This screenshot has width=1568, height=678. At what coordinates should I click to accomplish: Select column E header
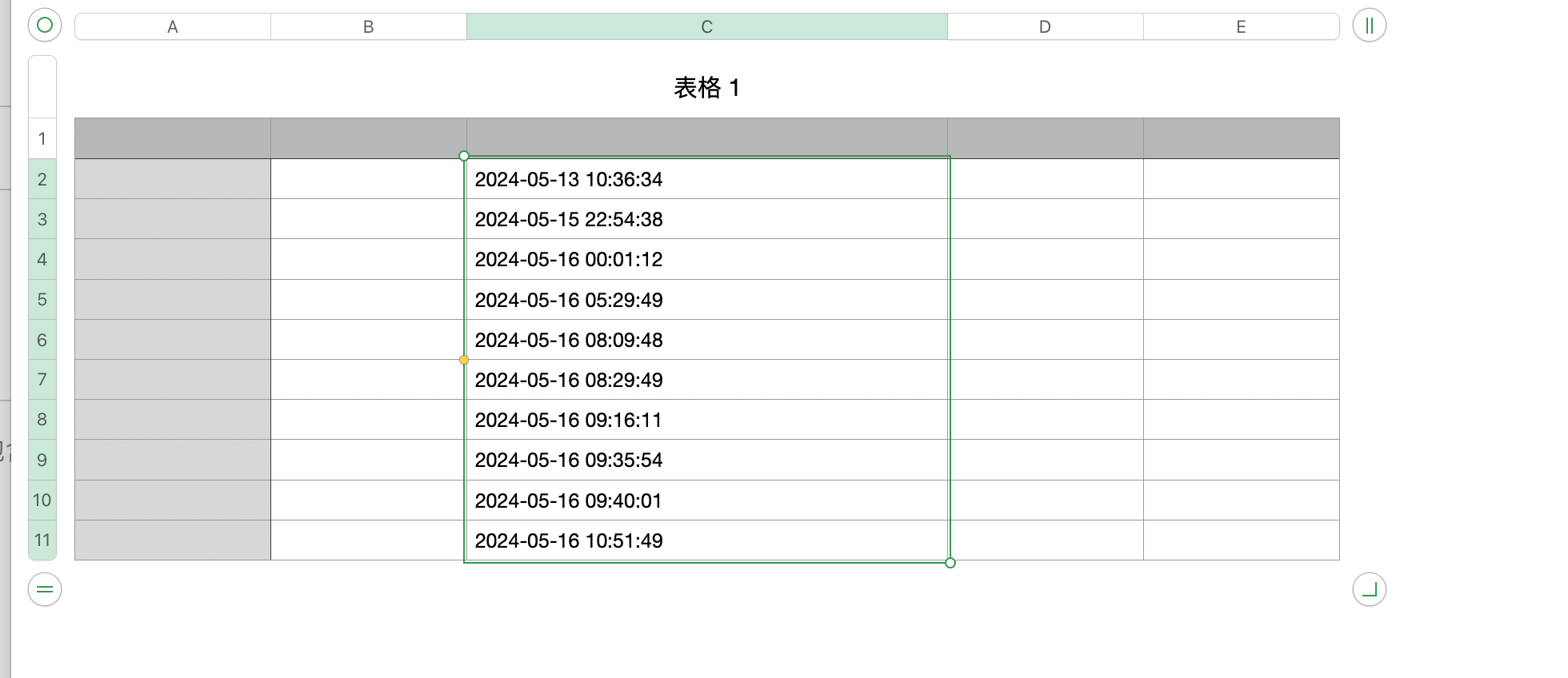click(1241, 26)
